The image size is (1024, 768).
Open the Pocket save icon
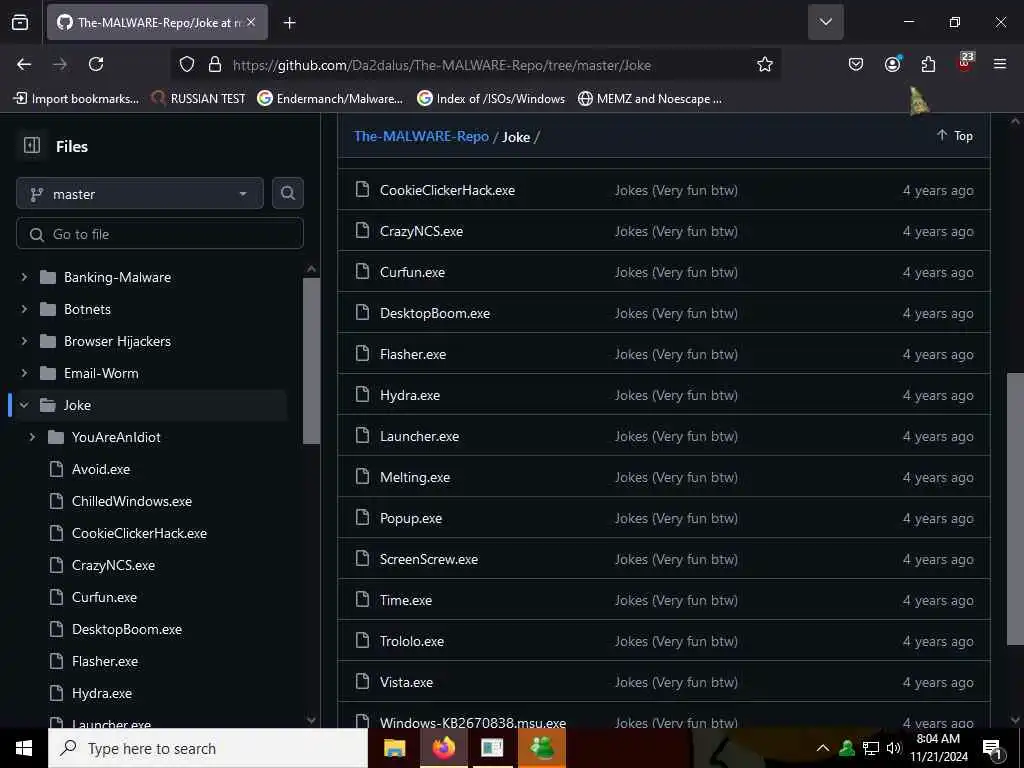(856, 64)
